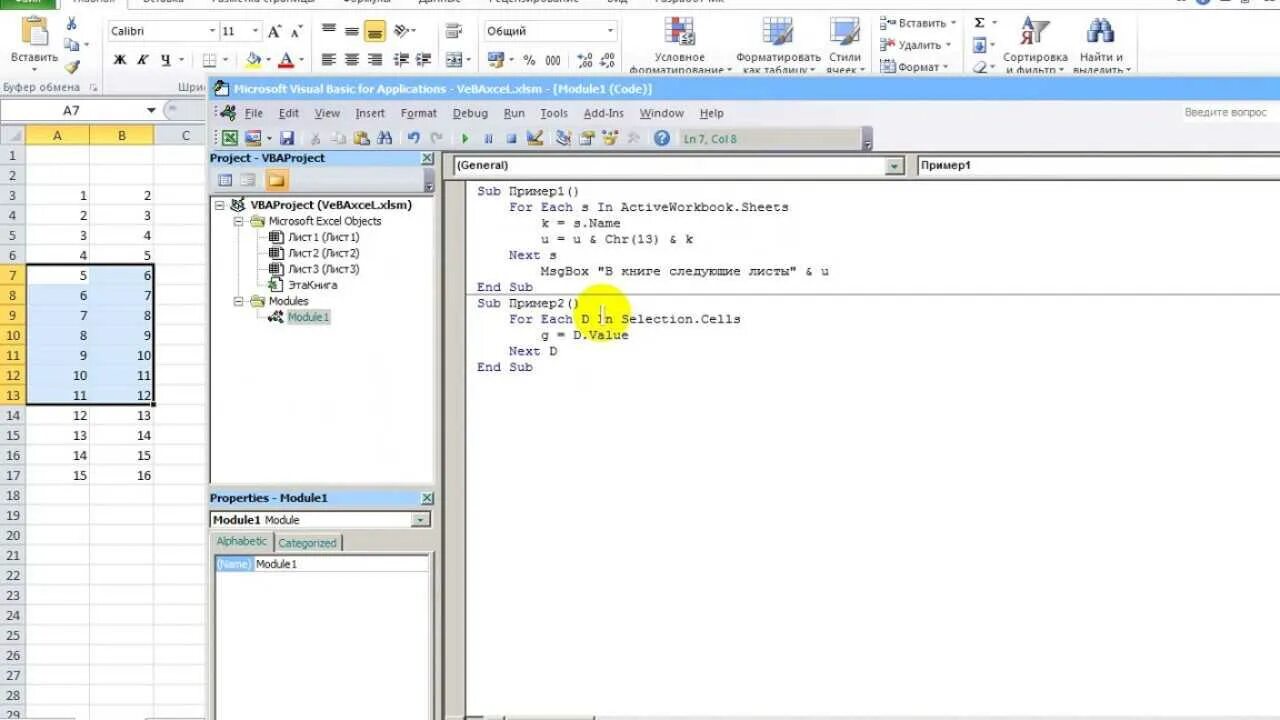This screenshot has height=720, width=1280.
Task: Click the Insert UserForm toolbar icon
Action: [x=252, y=138]
